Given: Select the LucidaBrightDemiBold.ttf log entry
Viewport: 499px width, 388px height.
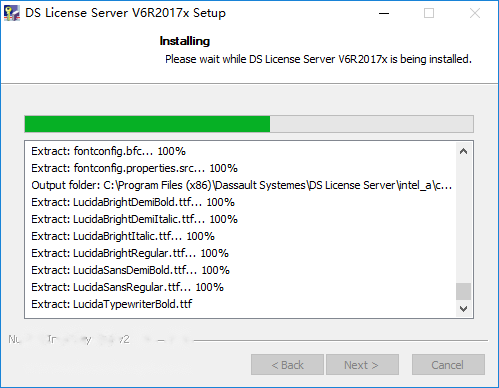Looking at the screenshot, I should pos(133,202).
